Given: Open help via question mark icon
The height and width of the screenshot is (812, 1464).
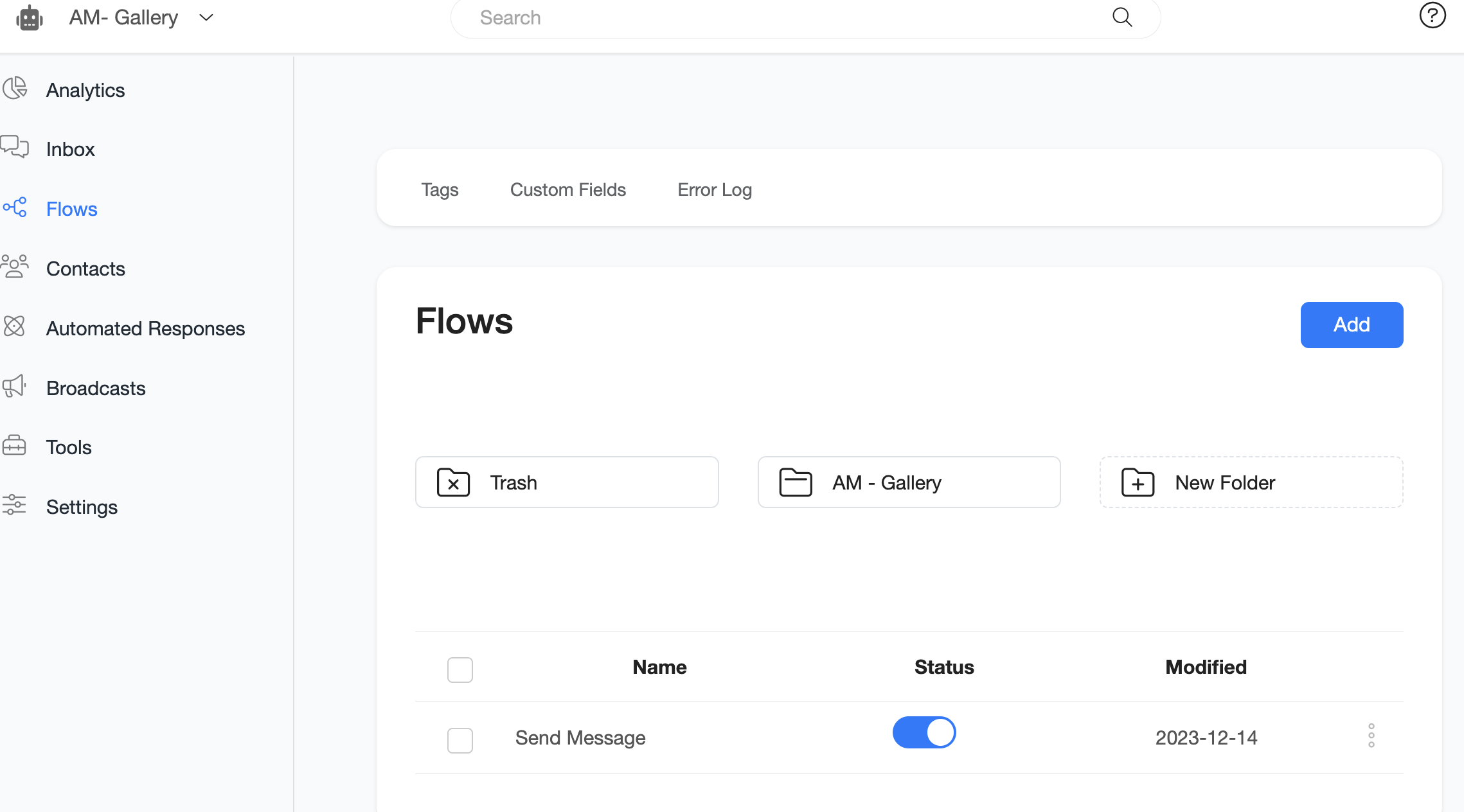Looking at the screenshot, I should [1432, 15].
